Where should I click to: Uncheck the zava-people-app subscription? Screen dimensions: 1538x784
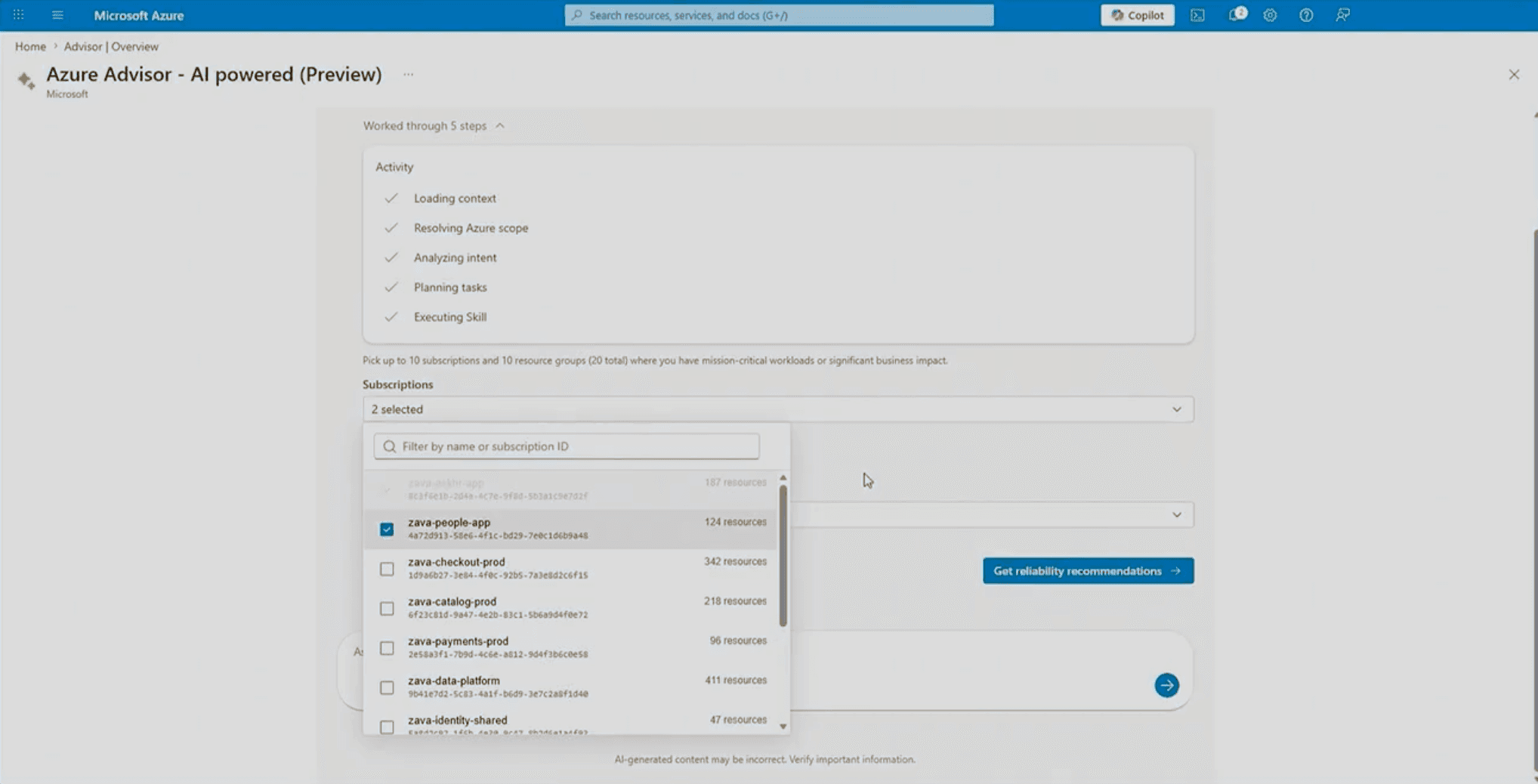coord(387,529)
